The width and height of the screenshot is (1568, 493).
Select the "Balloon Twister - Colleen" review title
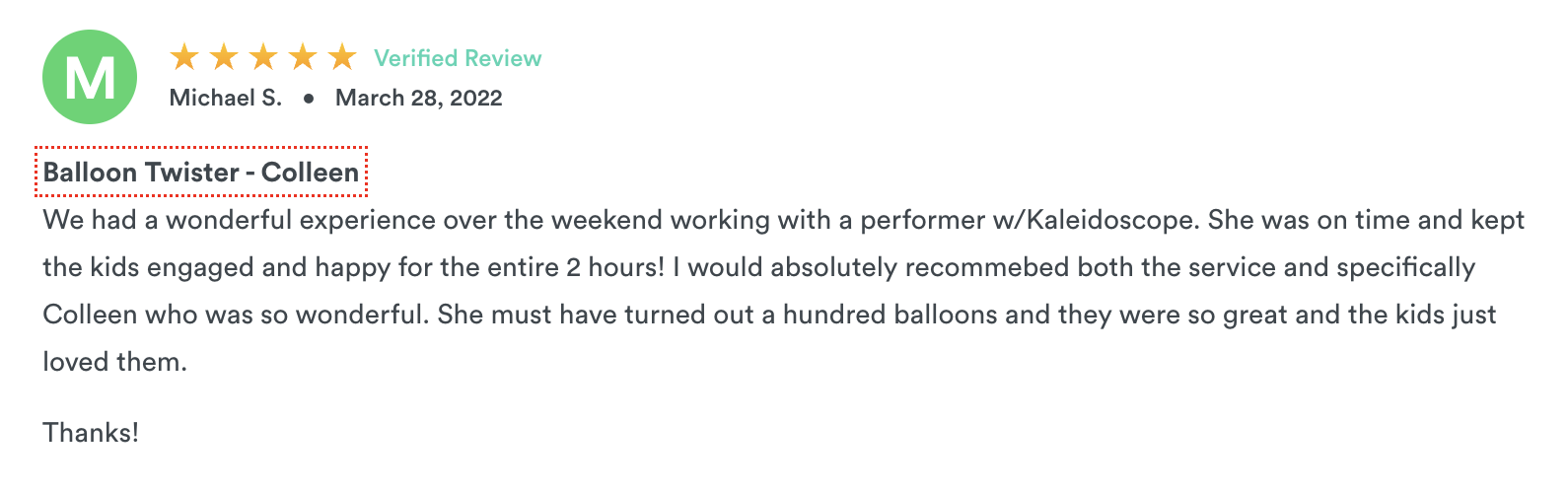click(x=201, y=173)
